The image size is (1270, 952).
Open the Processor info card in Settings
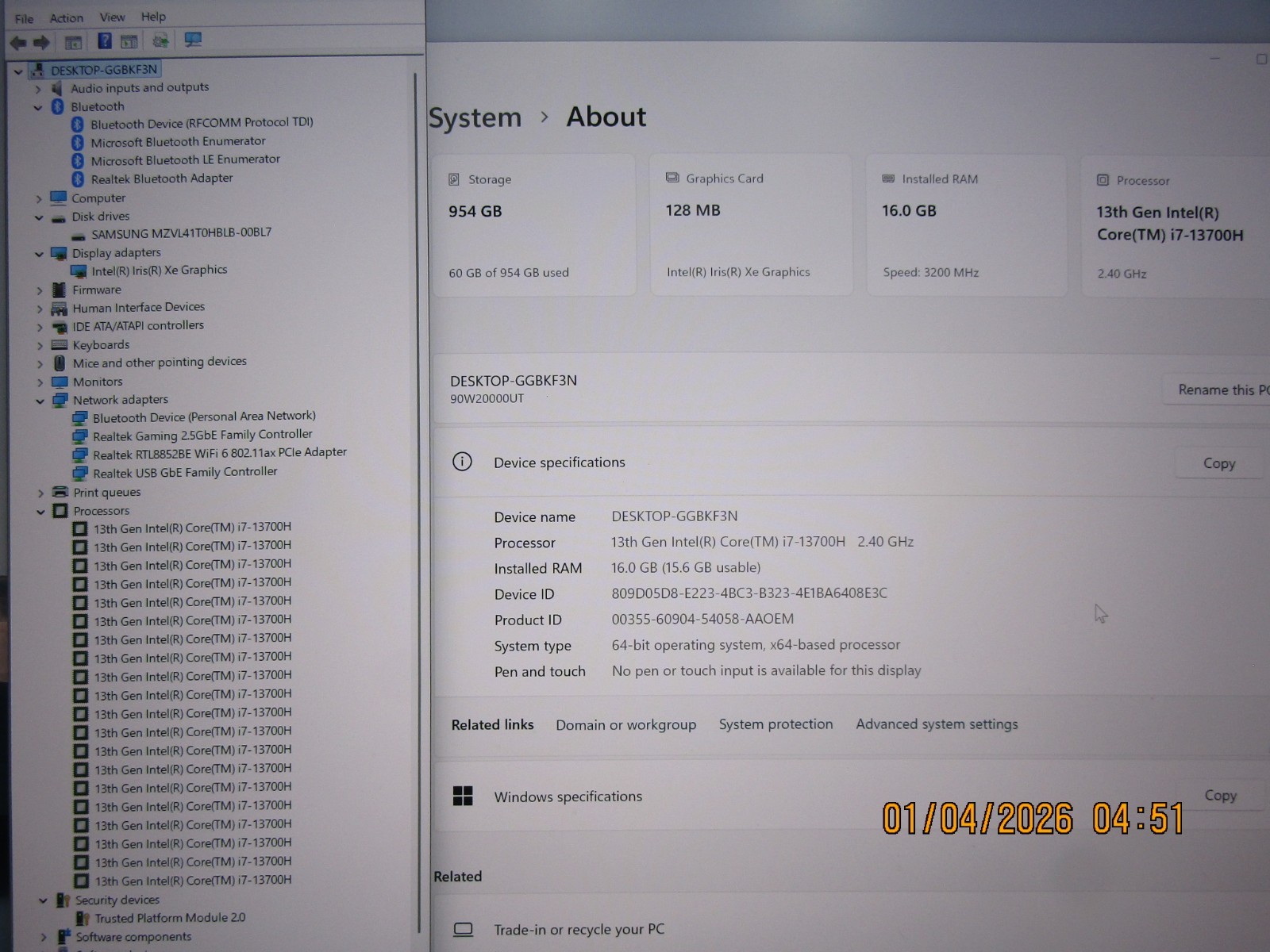(x=1176, y=226)
